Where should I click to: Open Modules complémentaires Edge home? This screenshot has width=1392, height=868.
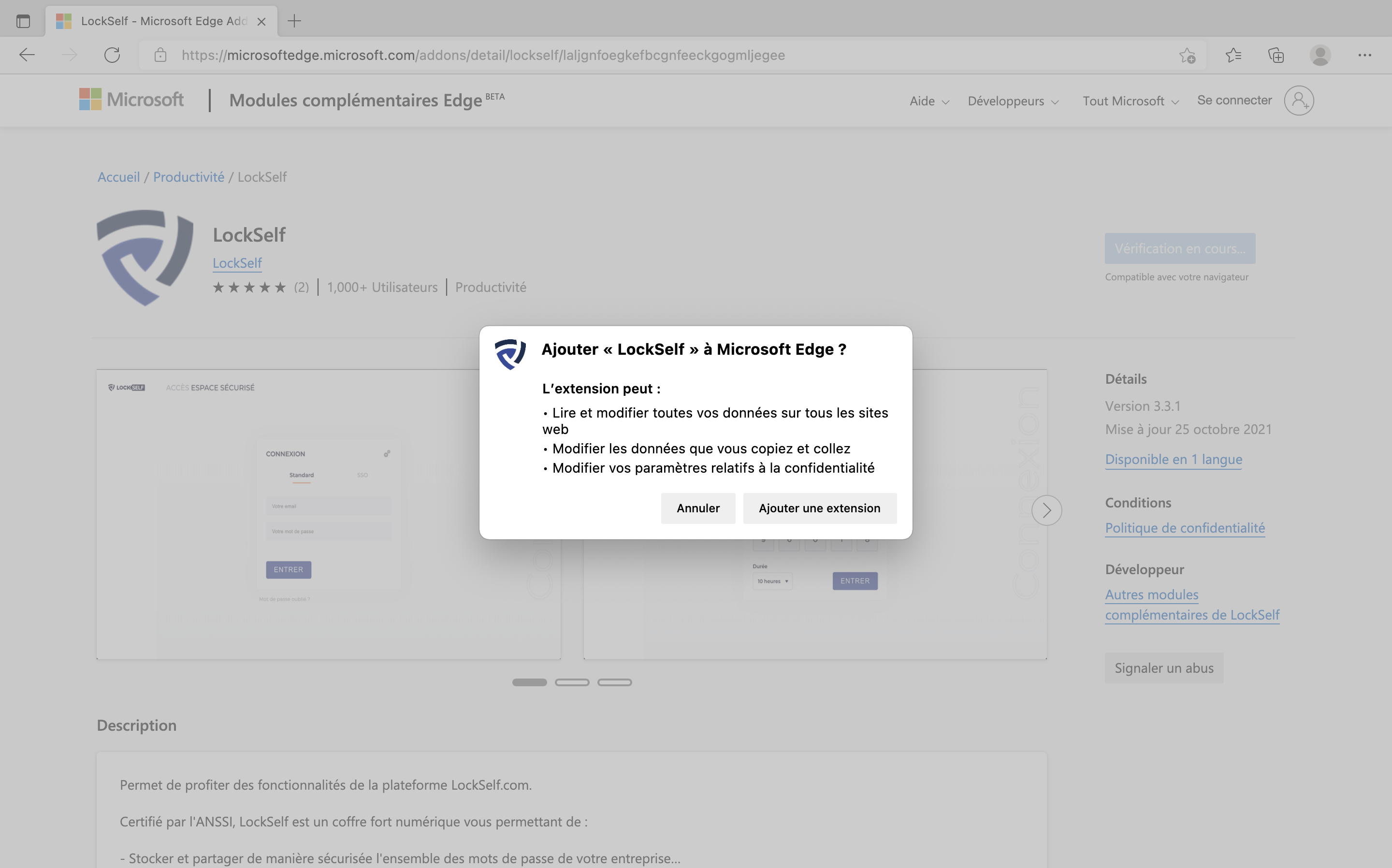pyautogui.click(x=355, y=101)
